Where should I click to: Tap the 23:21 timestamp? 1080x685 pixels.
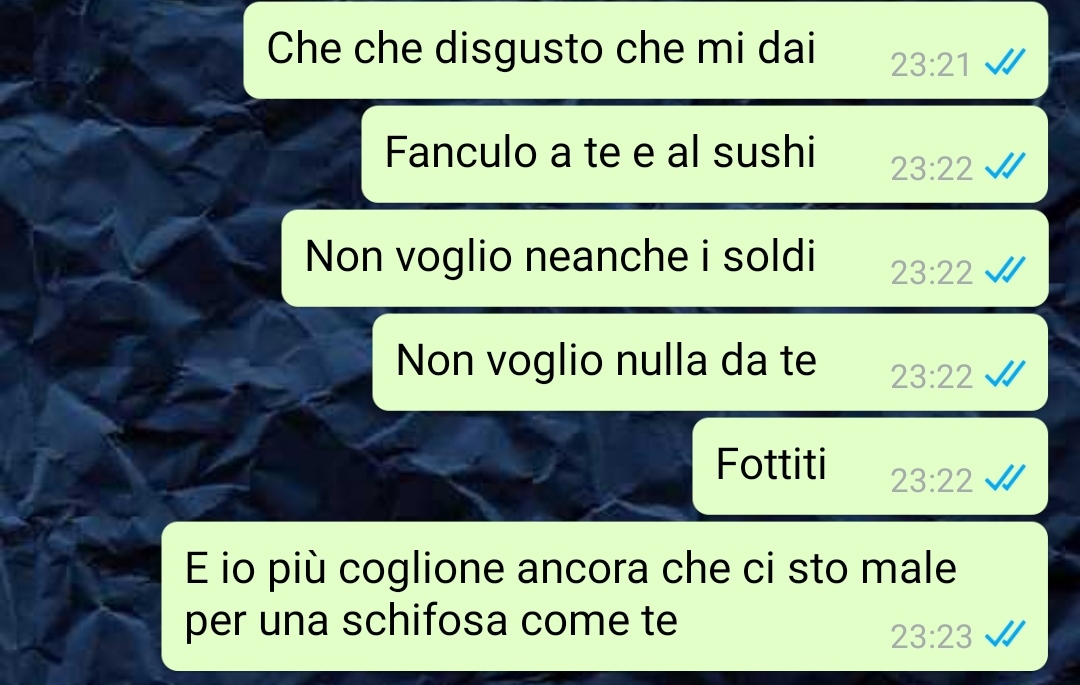point(931,65)
